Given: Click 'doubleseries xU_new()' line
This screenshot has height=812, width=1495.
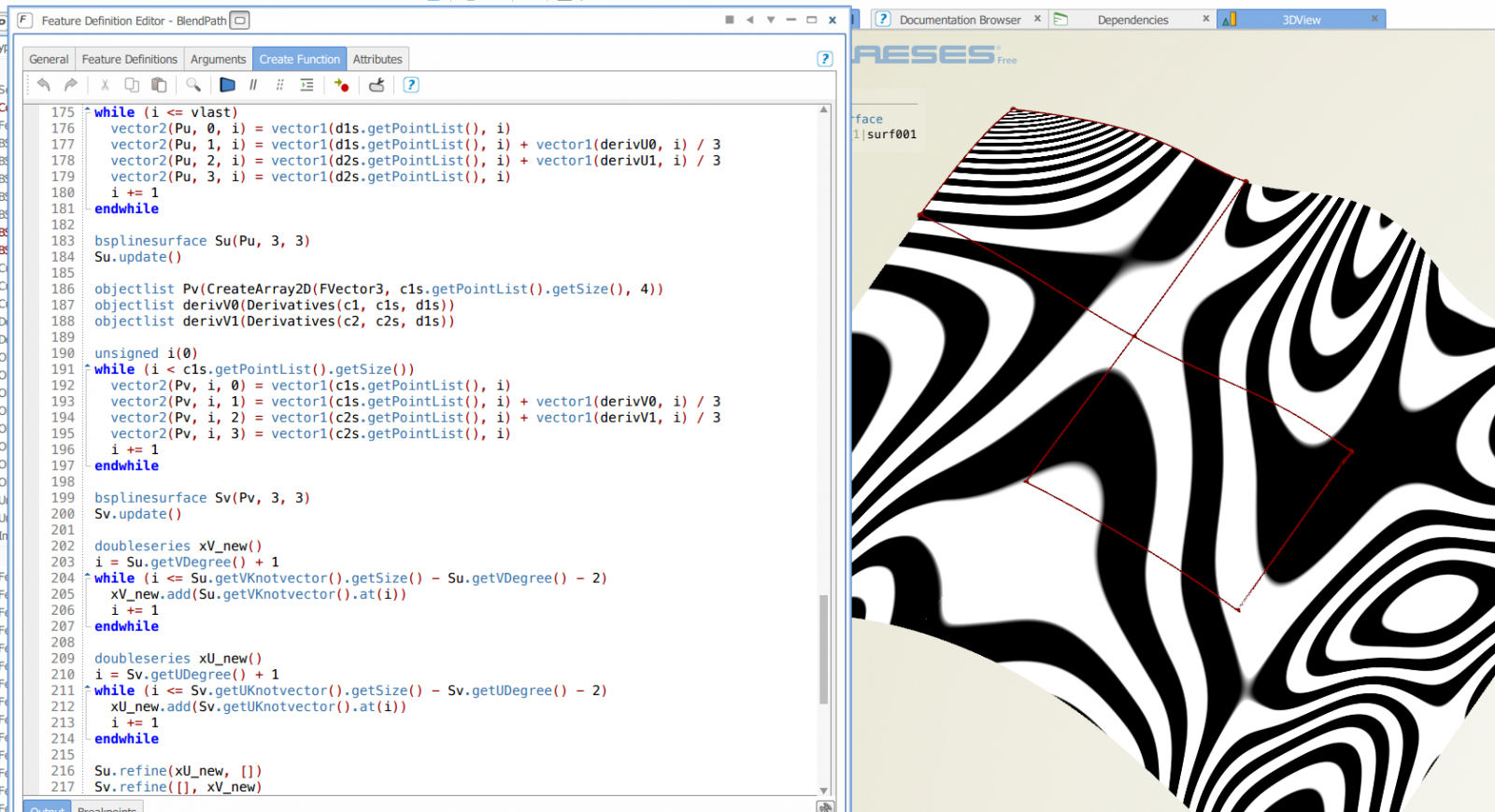Looking at the screenshot, I should tap(178, 658).
